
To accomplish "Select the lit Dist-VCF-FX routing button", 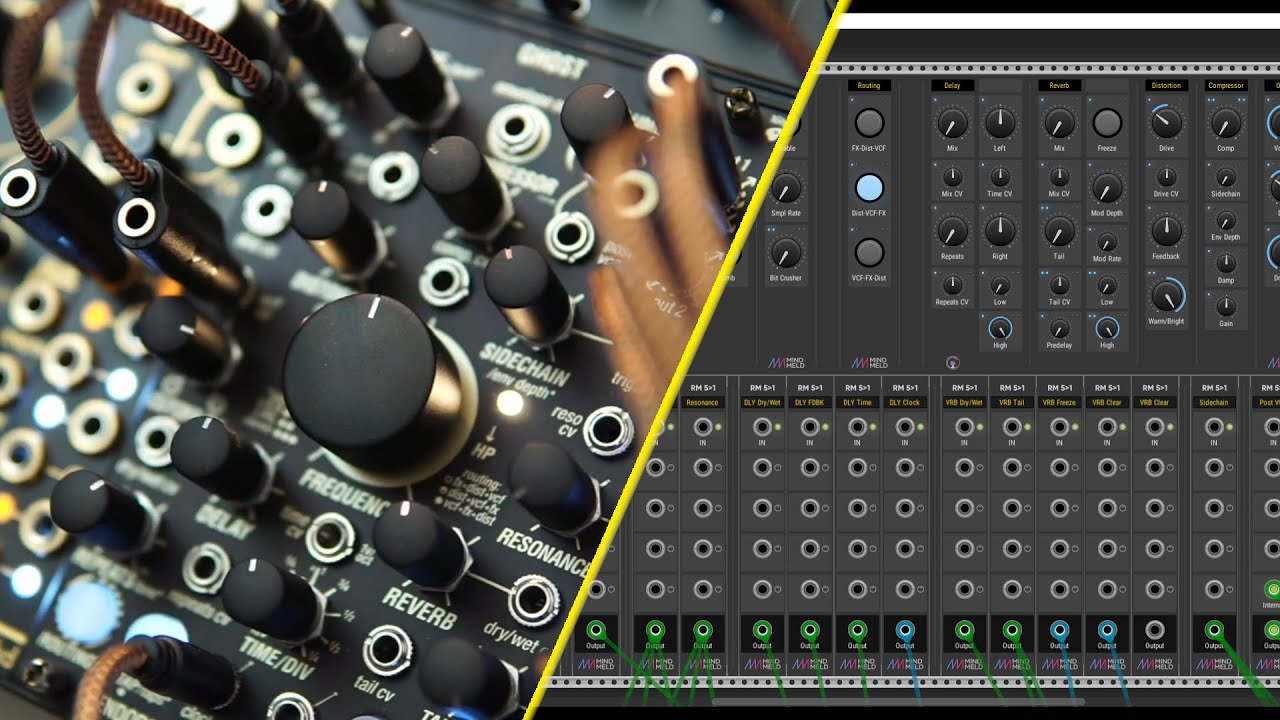I will (870, 188).
